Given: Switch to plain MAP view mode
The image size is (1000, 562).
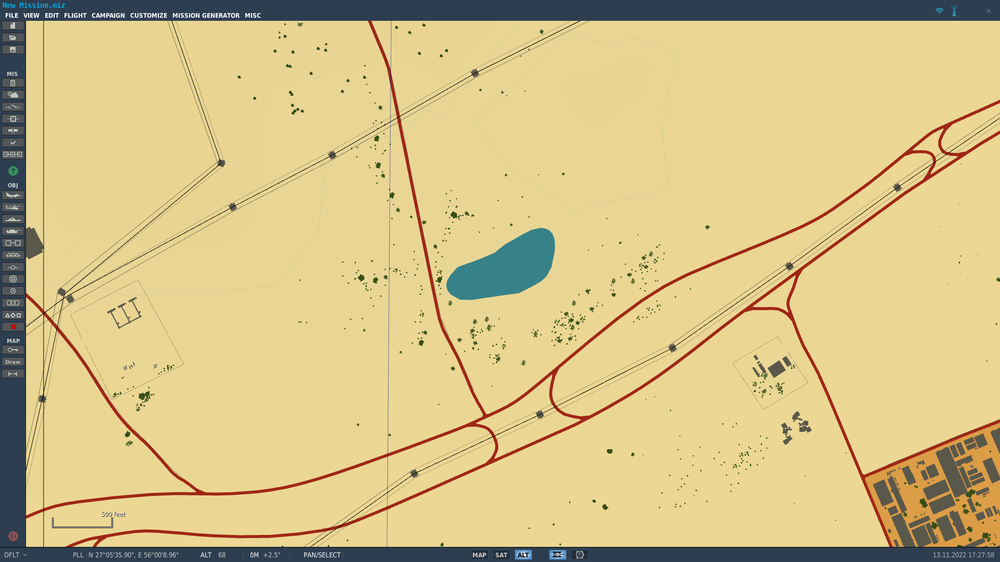Looking at the screenshot, I should click(479, 555).
